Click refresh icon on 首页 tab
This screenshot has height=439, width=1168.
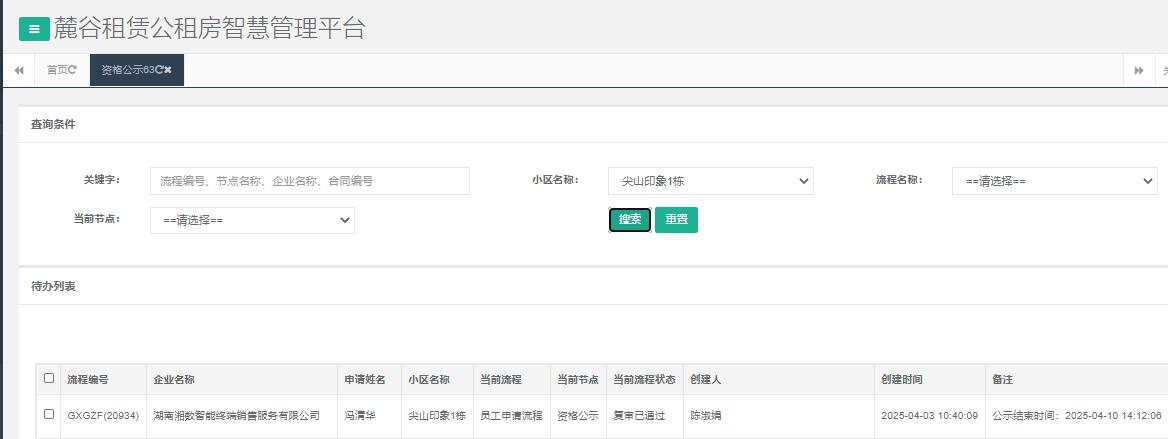click(72, 70)
